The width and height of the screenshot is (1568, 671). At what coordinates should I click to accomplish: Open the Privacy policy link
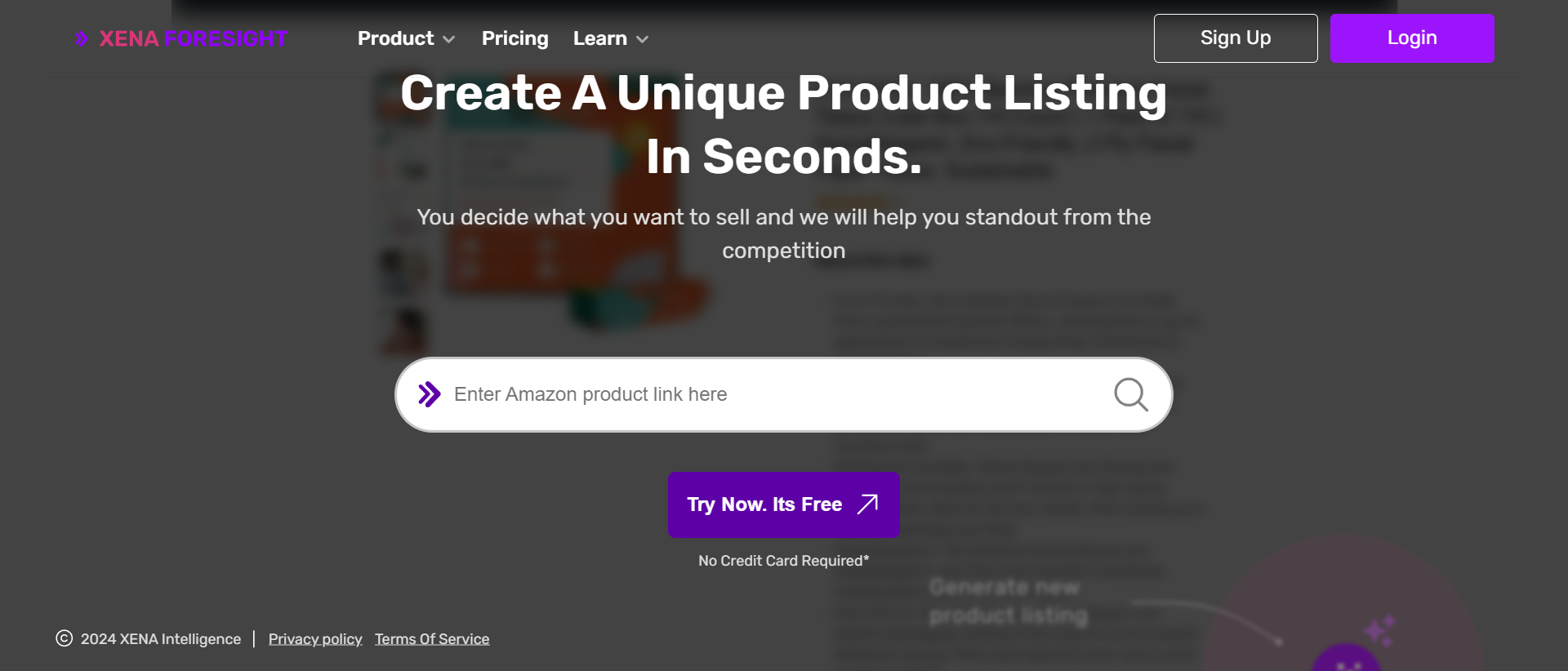(x=315, y=639)
